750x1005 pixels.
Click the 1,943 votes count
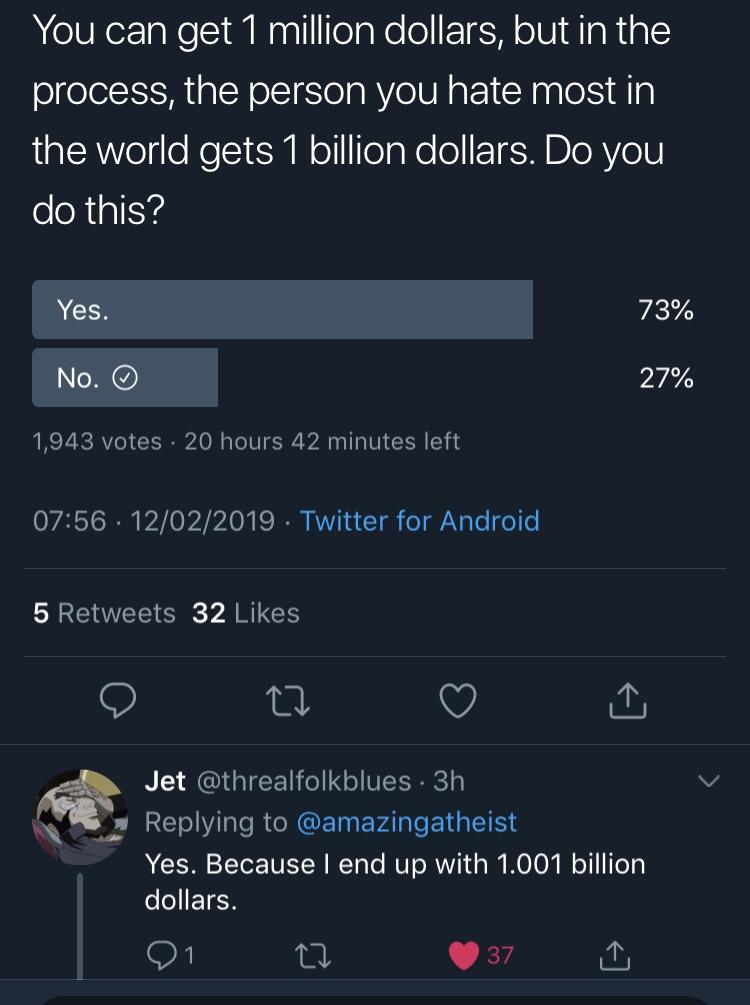point(97,441)
